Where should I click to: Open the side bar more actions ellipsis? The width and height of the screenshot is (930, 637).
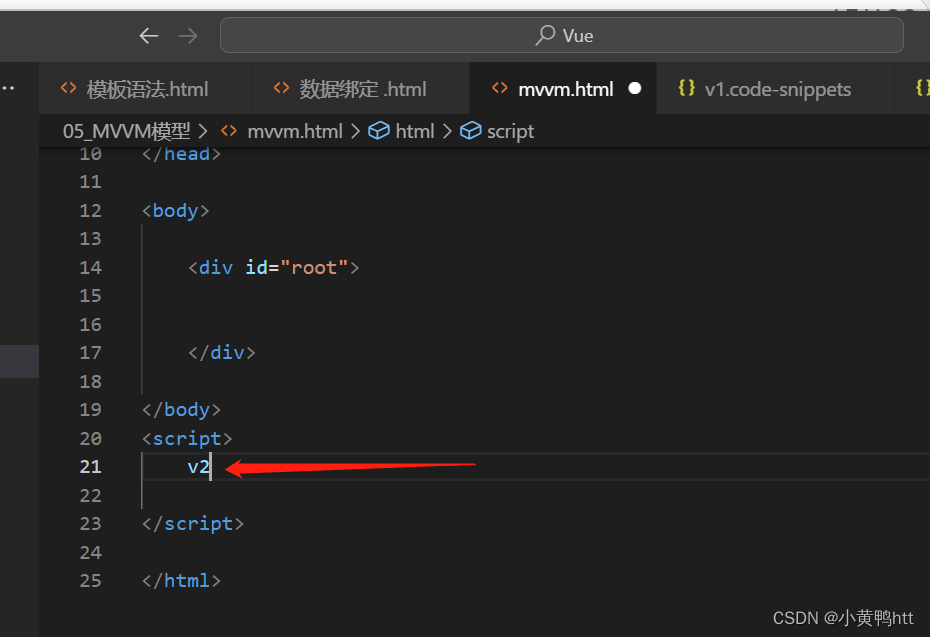8,88
